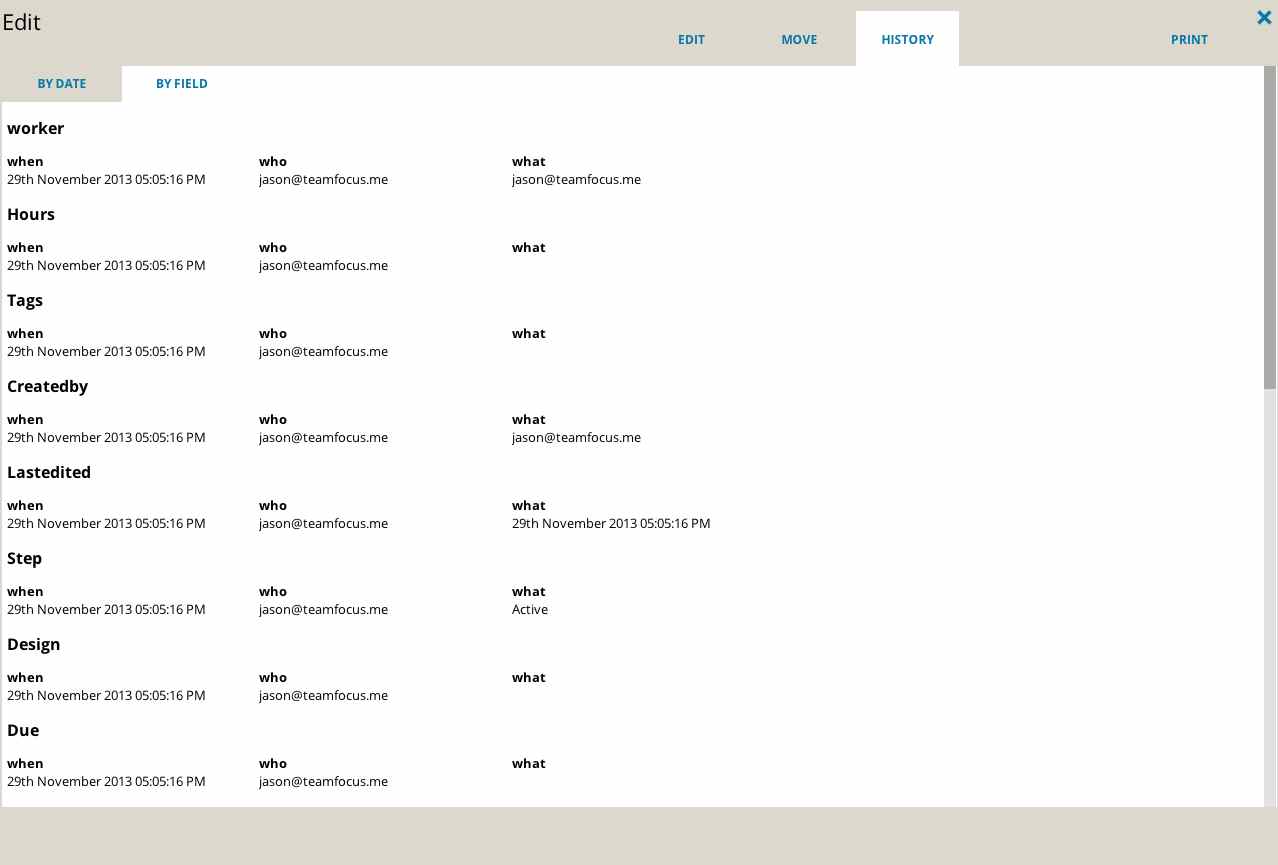The image size is (1278, 865).
Task: Click the 'Active' value under Step
Action: click(x=530, y=610)
